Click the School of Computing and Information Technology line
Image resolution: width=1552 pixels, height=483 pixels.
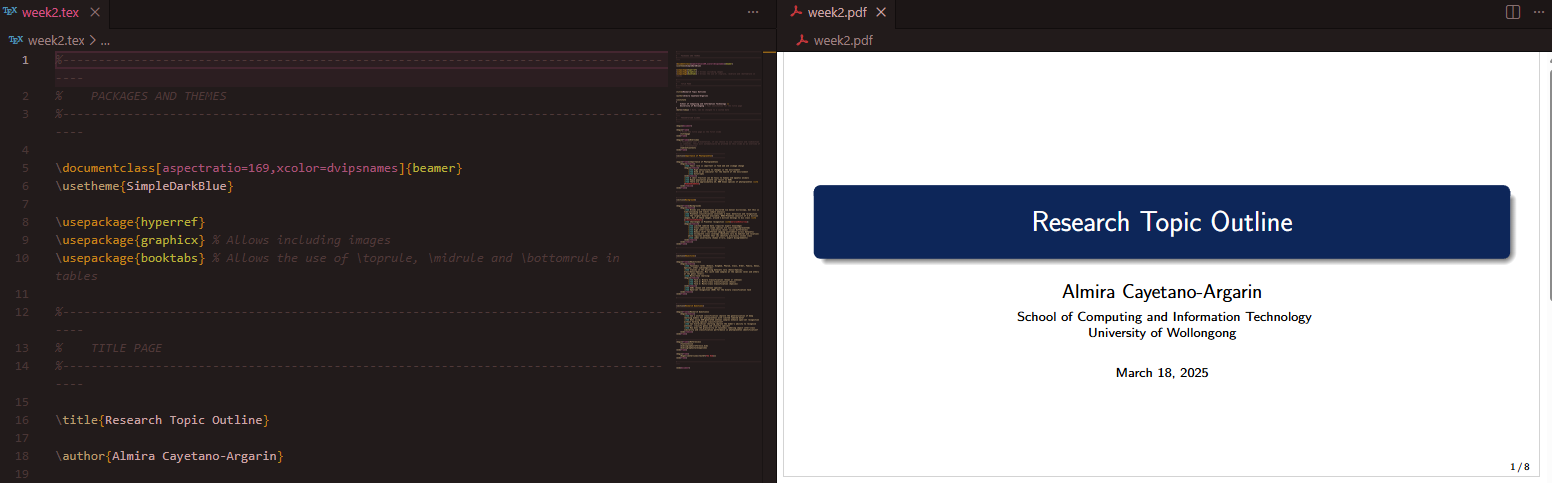point(1164,317)
